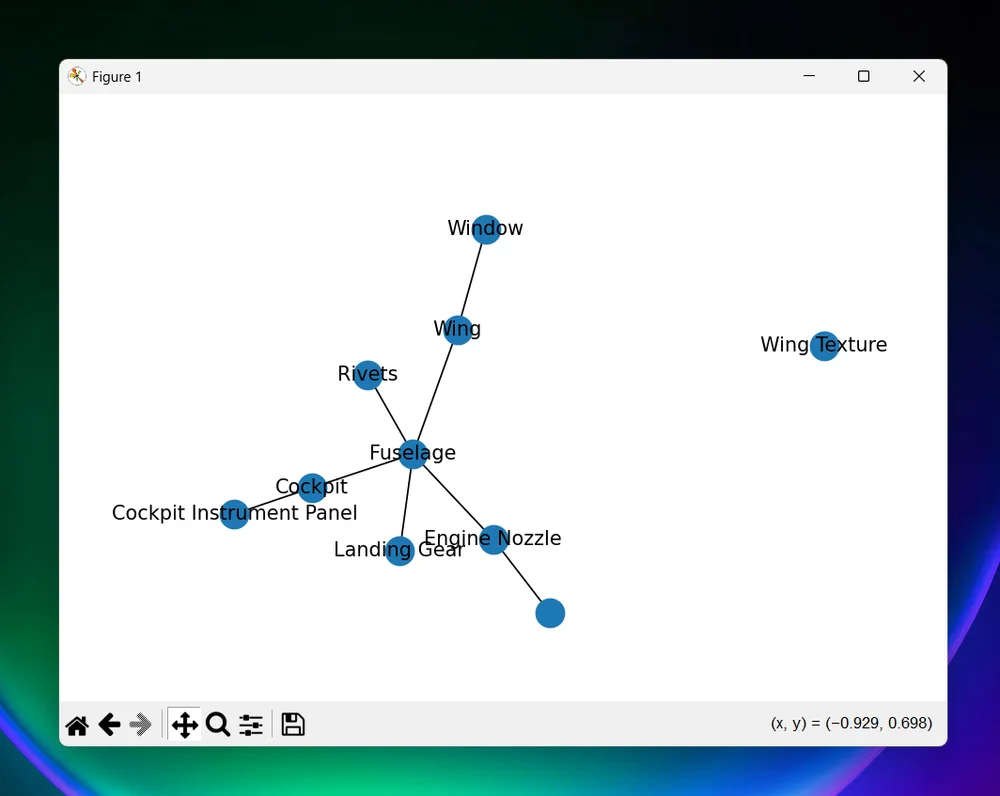Go back to the previous view
The image size is (1000, 796).
(x=110, y=725)
